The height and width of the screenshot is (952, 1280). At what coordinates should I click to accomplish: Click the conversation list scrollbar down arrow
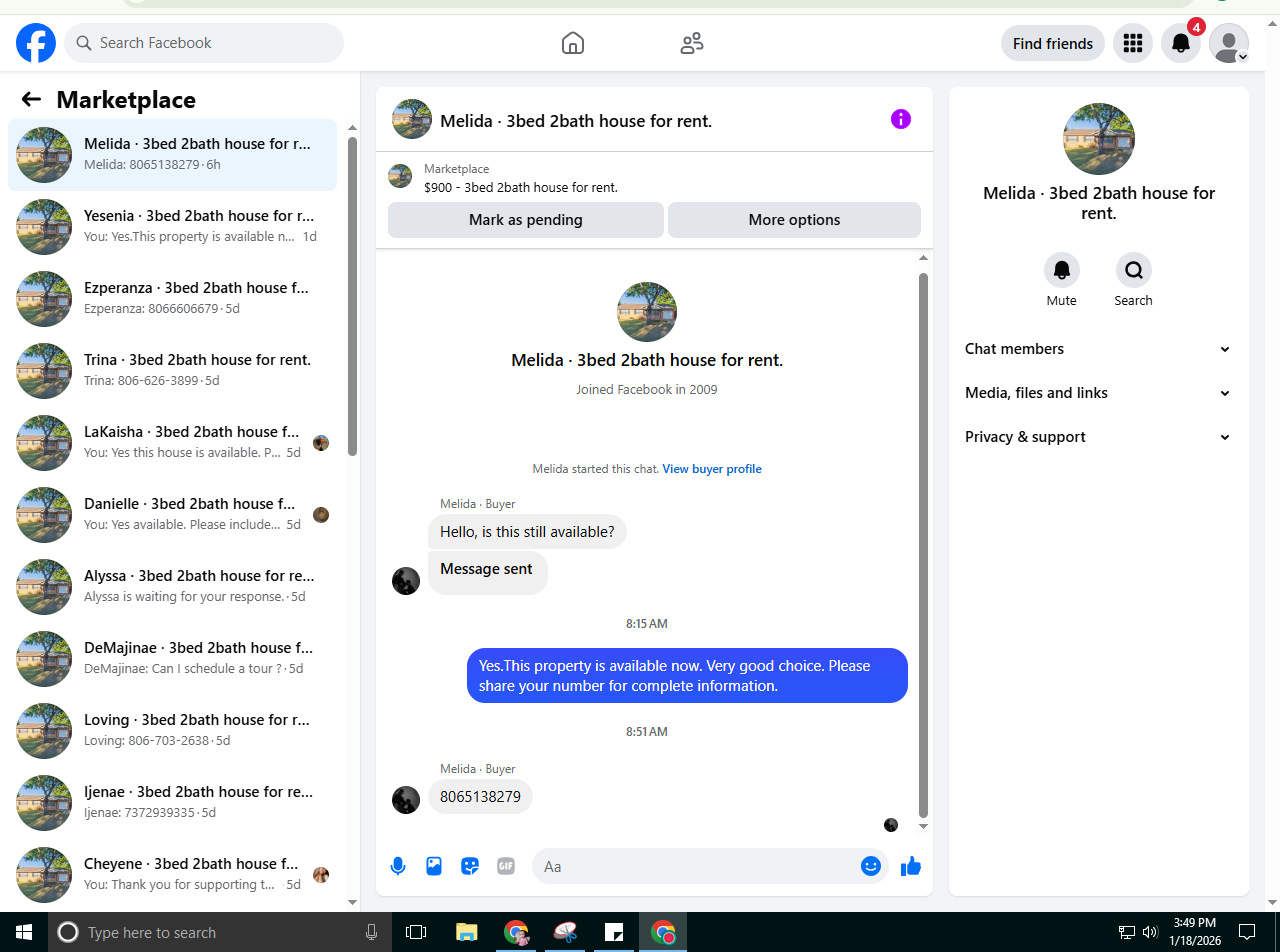[x=352, y=902]
